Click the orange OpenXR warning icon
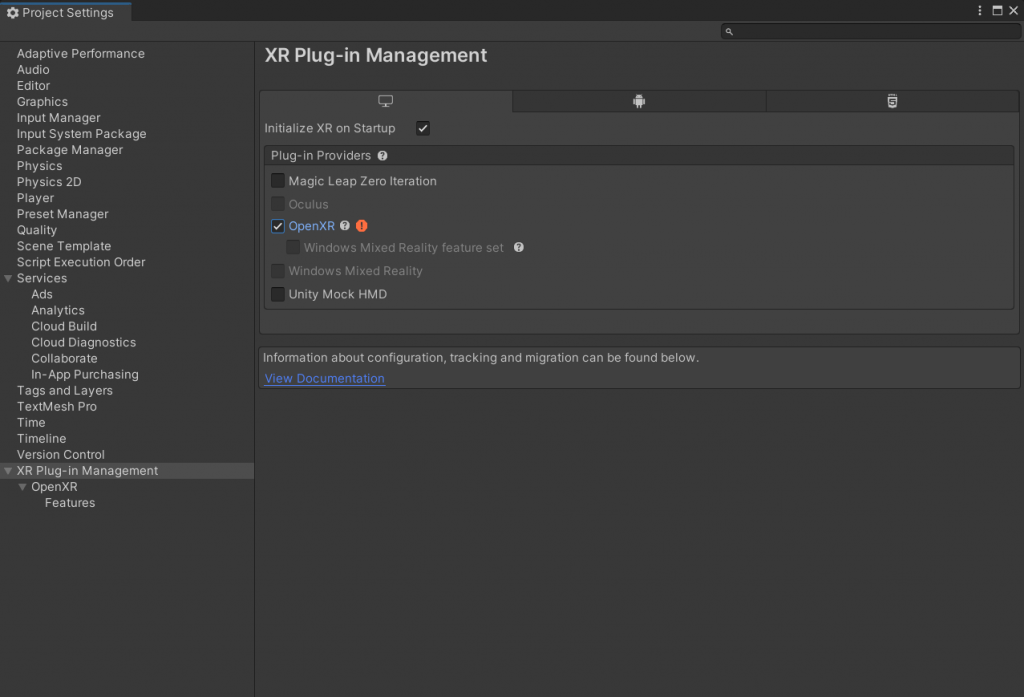Viewport: 1024px width, 697px height. (x=362, y=226)
